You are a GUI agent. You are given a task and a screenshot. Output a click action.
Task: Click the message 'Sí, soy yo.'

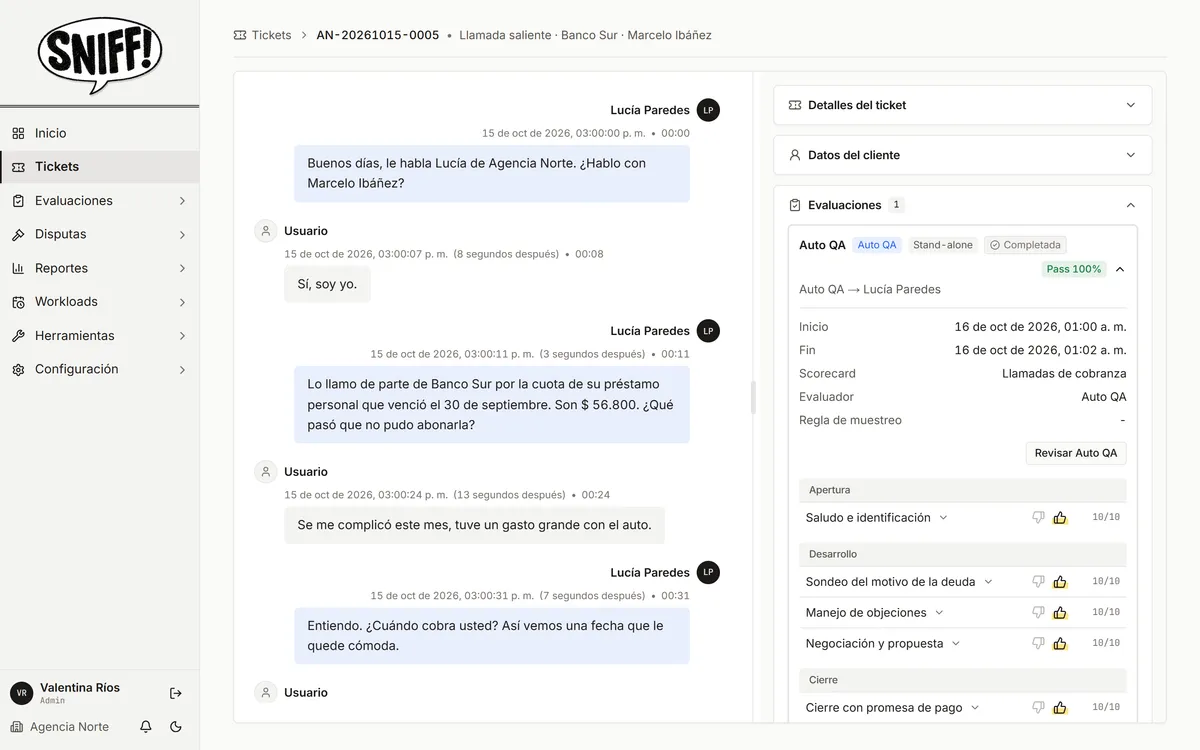click(x=328, y=284)
